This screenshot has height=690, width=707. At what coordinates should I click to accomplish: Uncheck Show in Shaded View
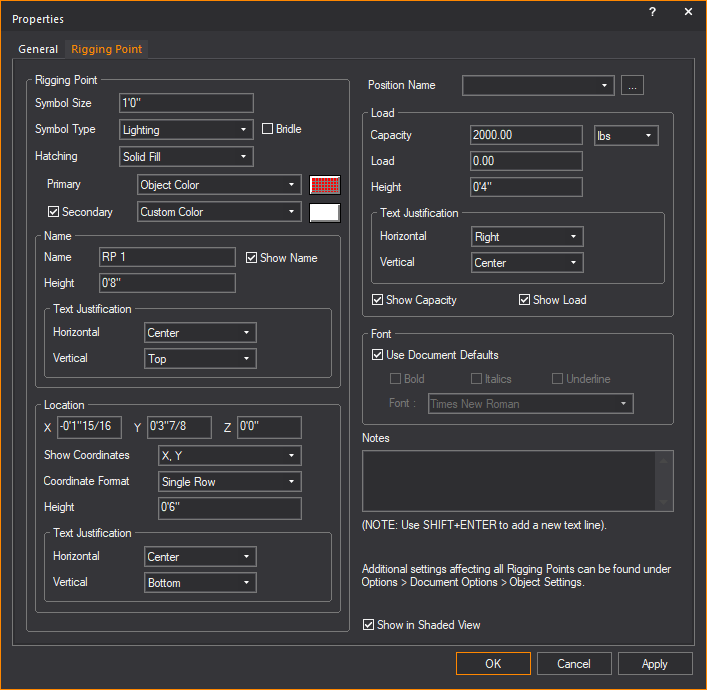(370, 625)
